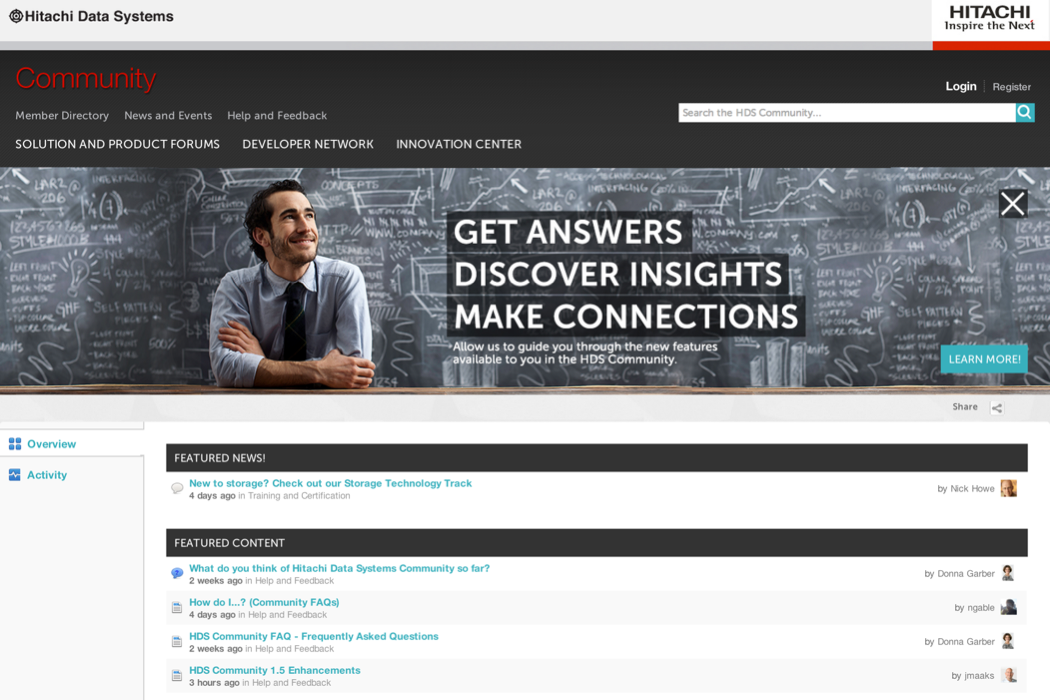
Task: Click the Overview grid icon
Action: (x=15, y=443)
